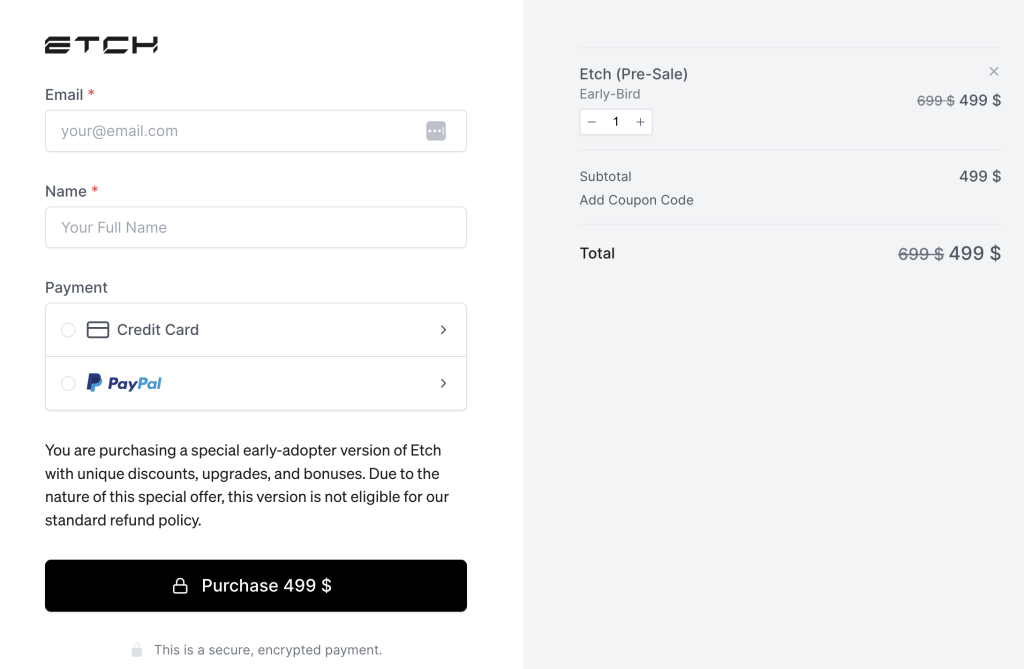Click 'This is a secure, encrypted payment.' text
Screen dimensions: 1024x669
(x=268, y=650)
